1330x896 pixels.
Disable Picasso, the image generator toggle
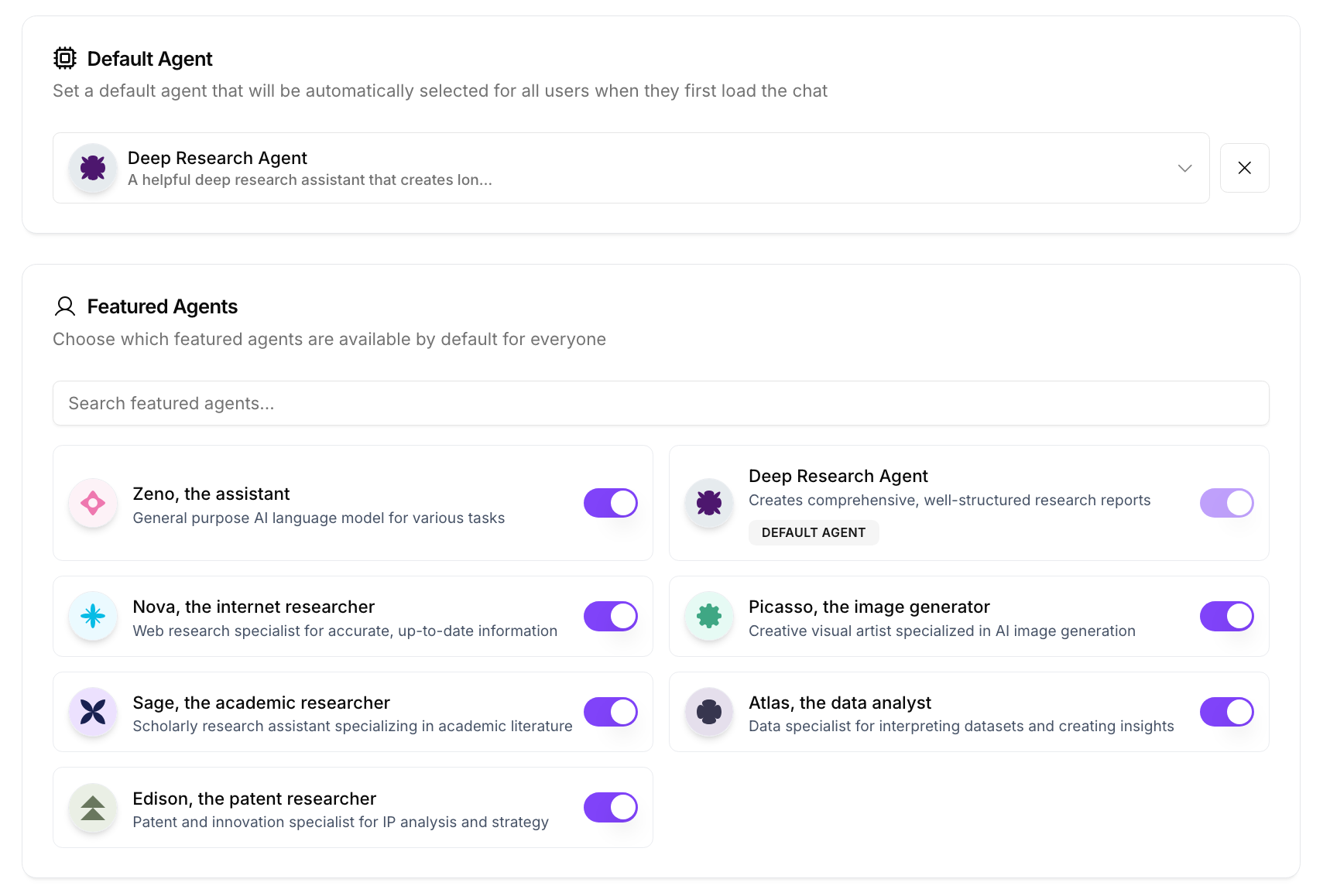click(1226, 616)
